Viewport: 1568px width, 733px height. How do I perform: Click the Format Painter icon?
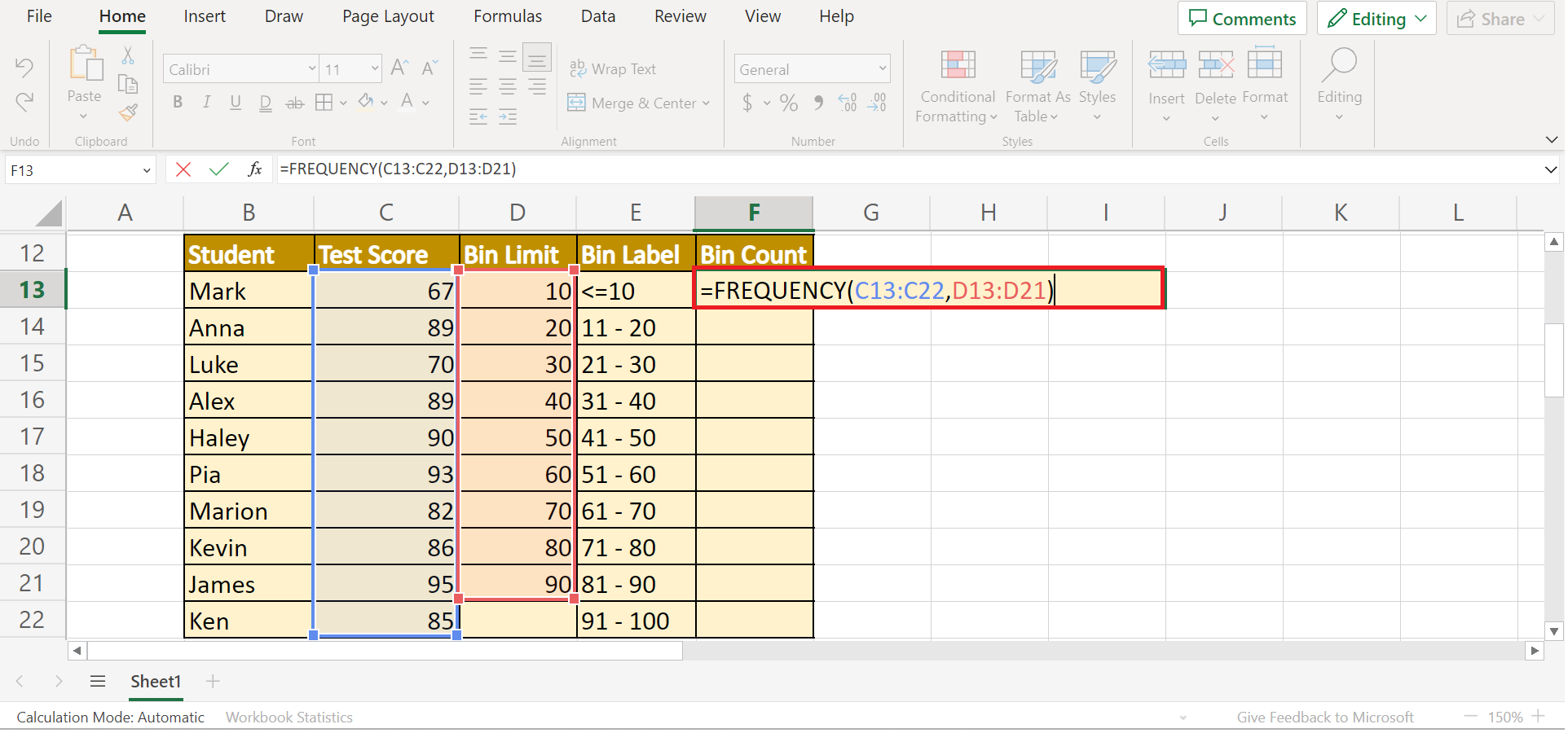(128, 112)
